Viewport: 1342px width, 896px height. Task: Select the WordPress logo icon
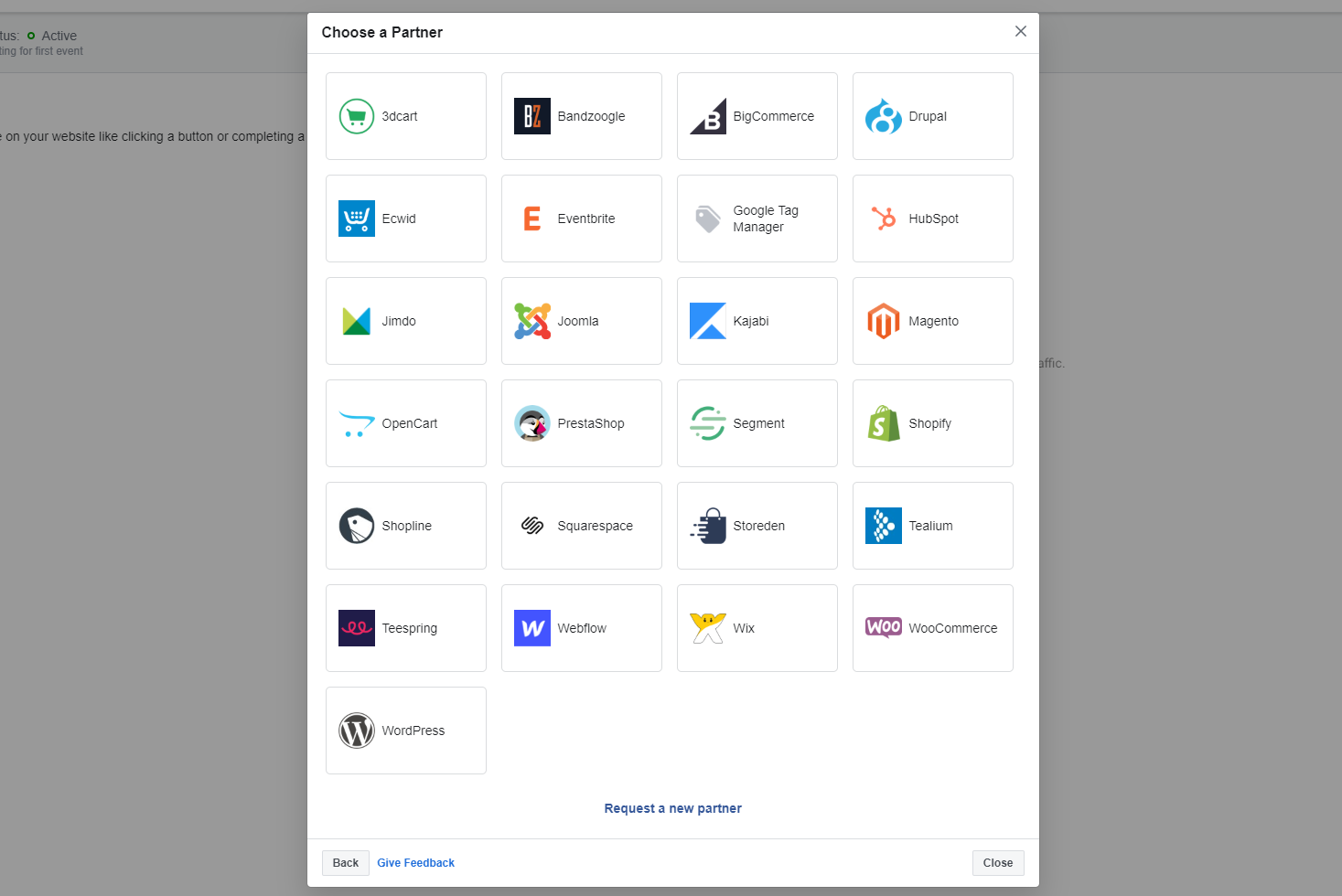click(356, 731)
